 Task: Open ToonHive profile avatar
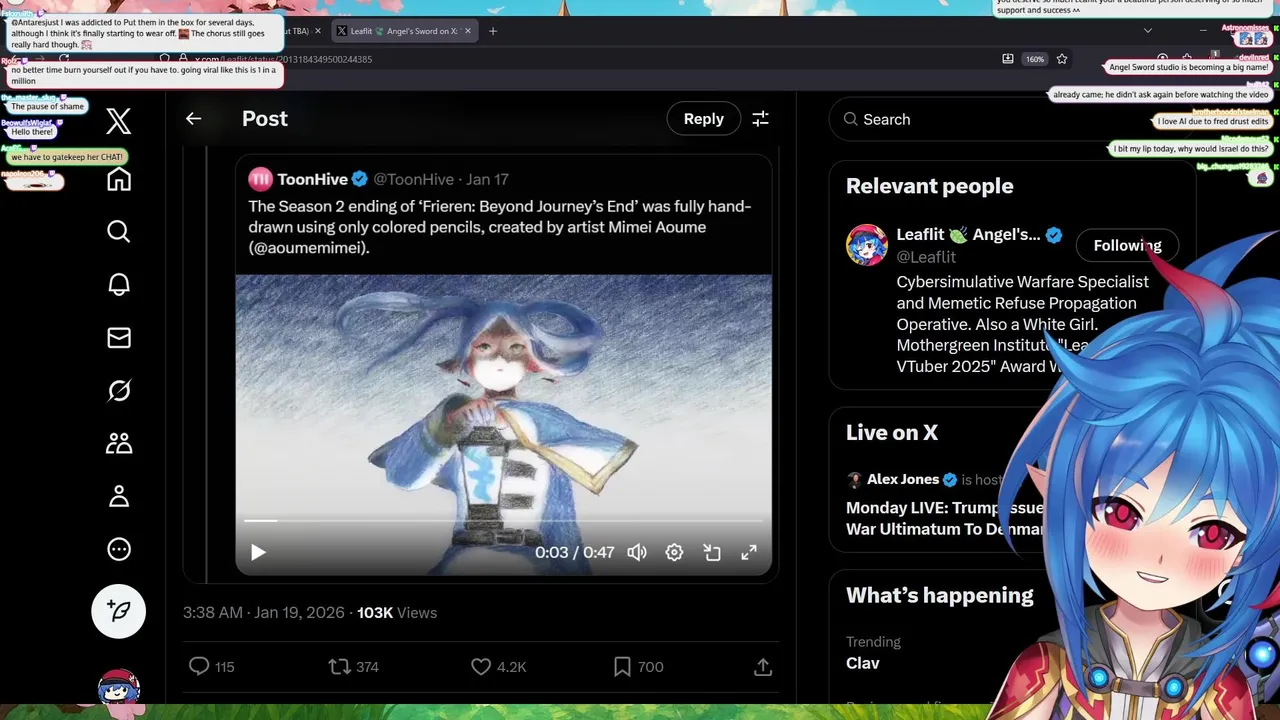tap(260, 179)
